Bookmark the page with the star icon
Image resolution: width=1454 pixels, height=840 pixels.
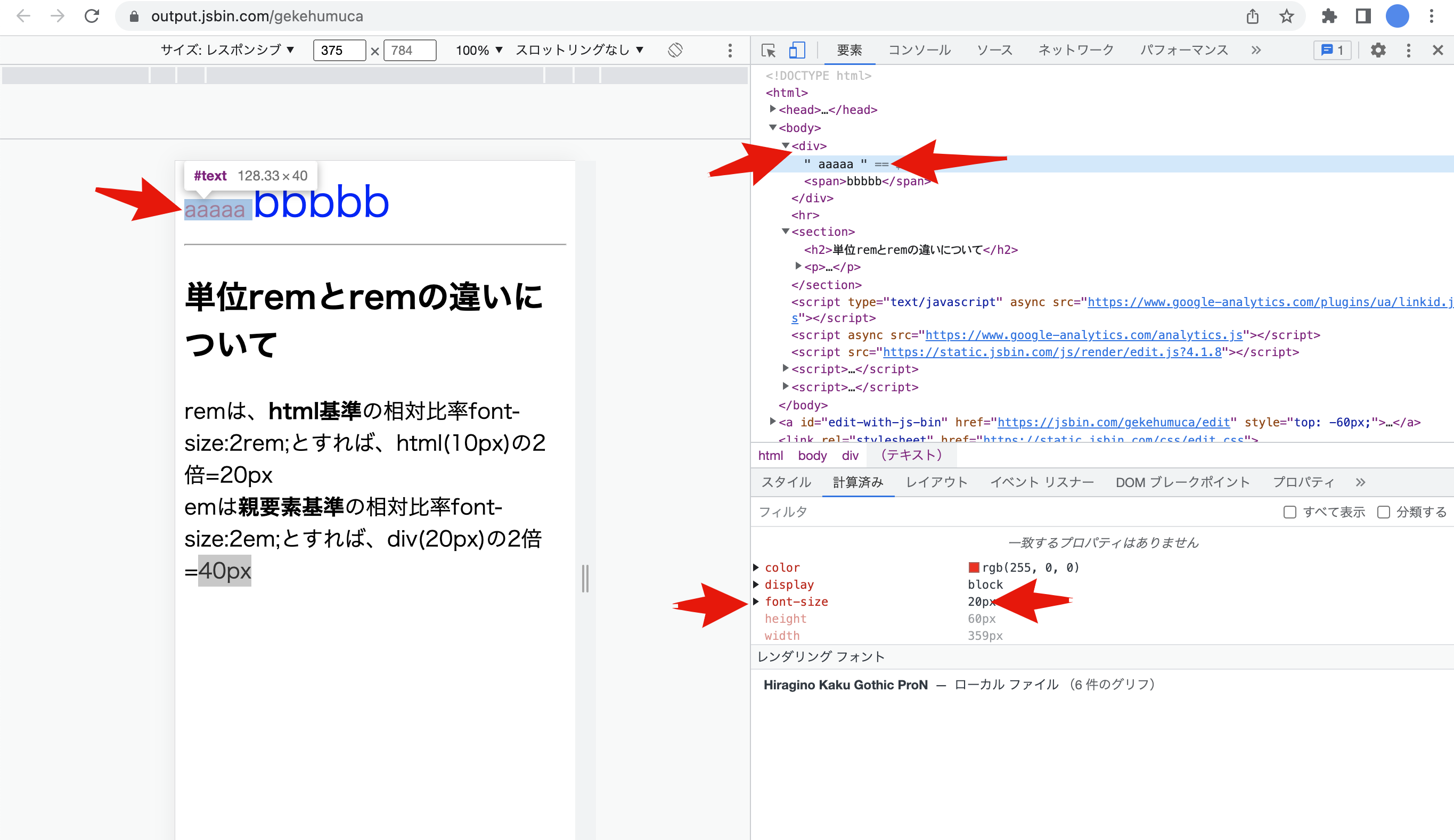(x=1287, y=16)
